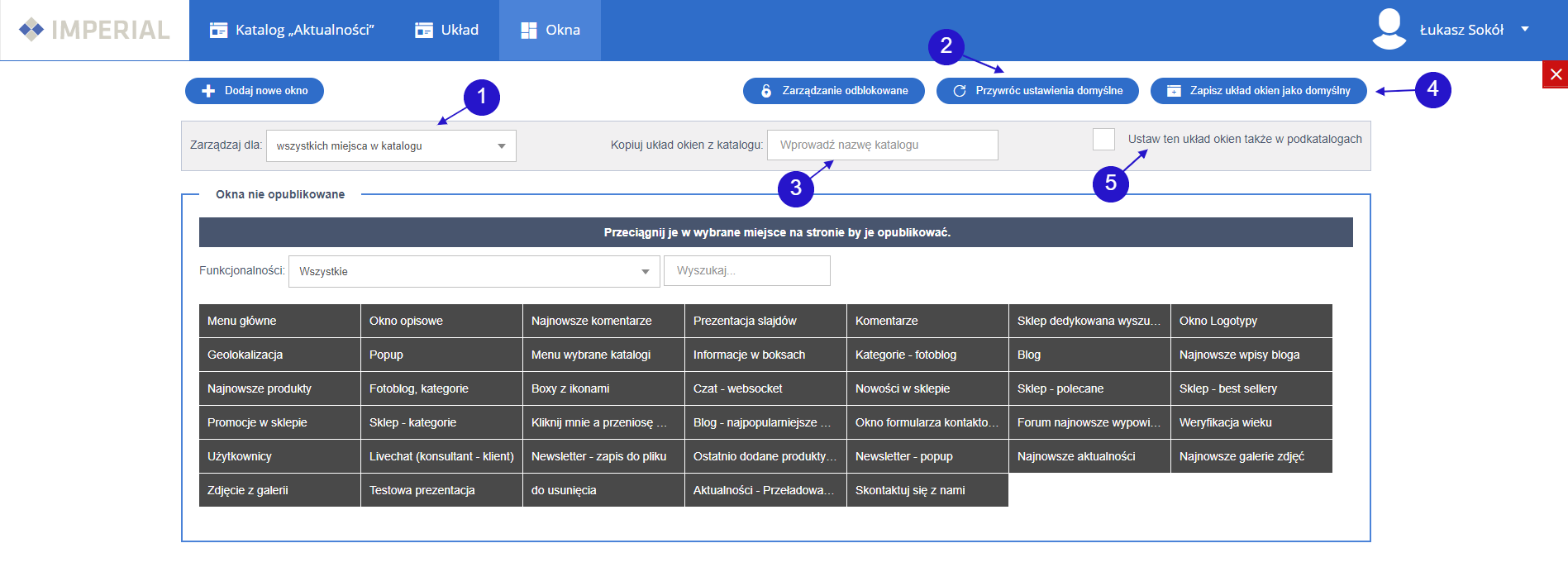Click the Wyszukaj search field
The height and width of the screenshot is (567, 1568).
click(746, 271)
